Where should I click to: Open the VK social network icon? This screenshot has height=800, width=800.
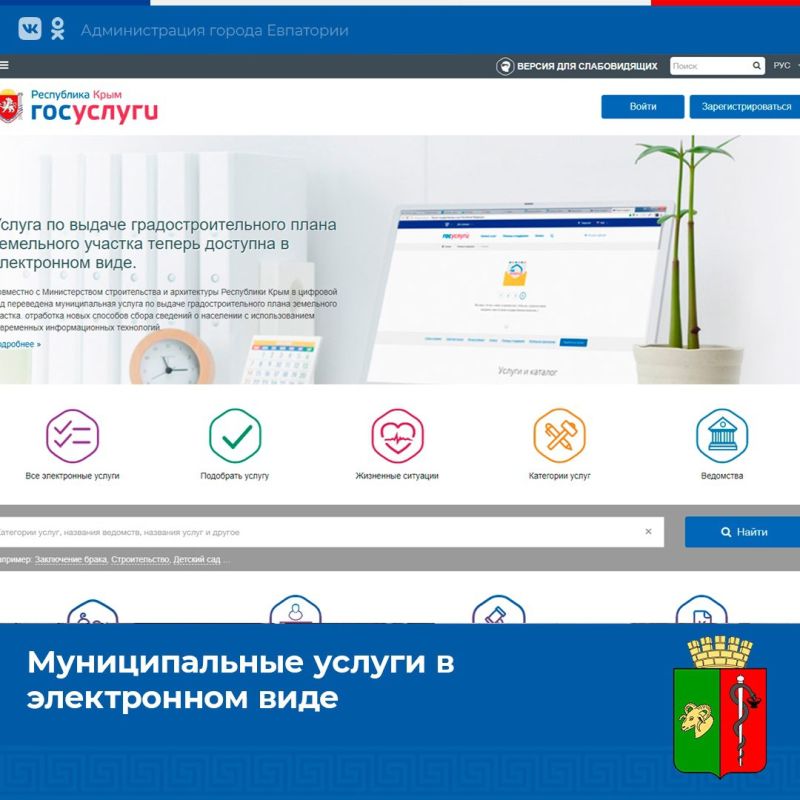coord(30,29)
